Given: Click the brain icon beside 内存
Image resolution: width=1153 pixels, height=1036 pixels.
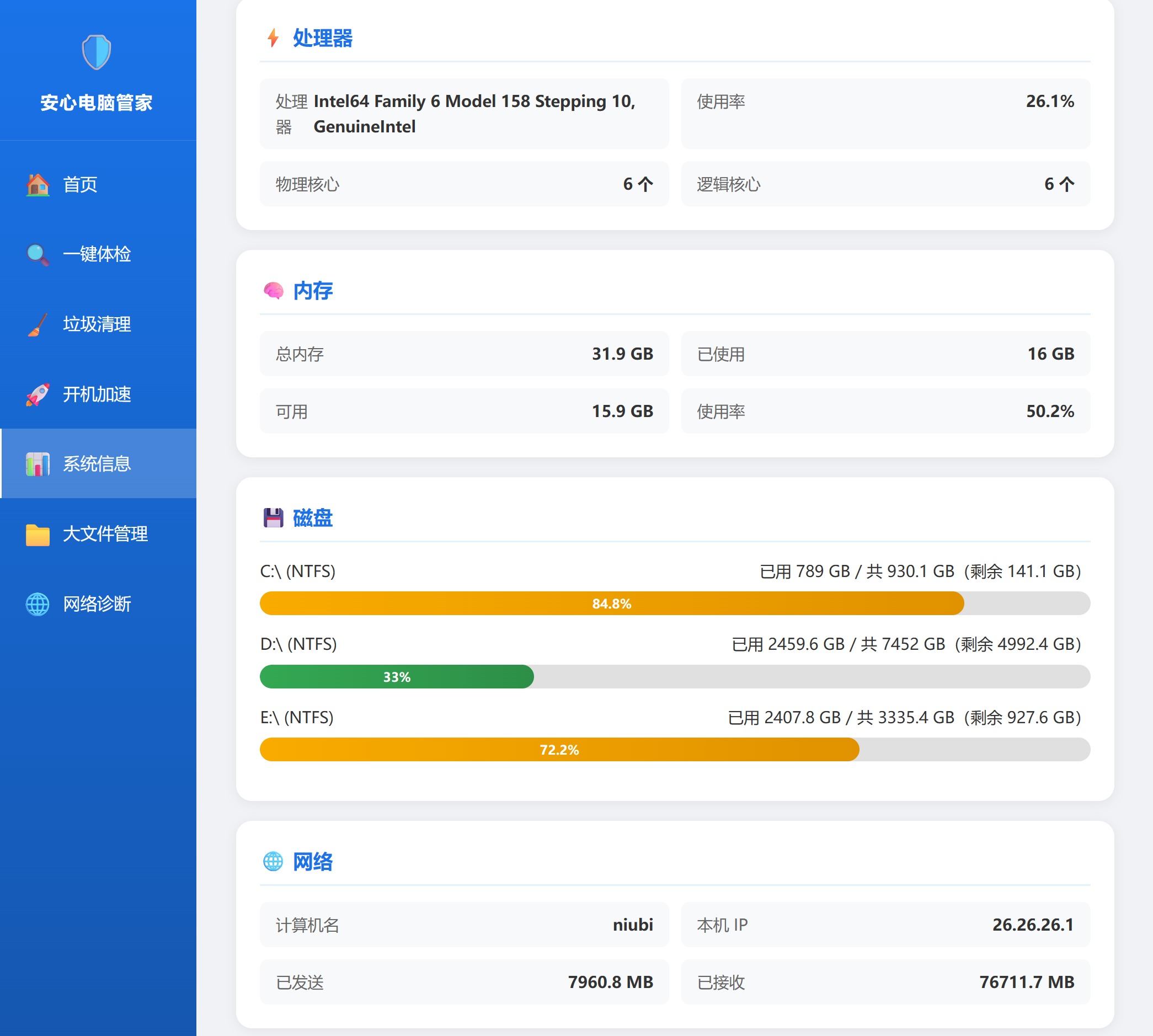Looking at the screenshot, I should click(273, 291).
